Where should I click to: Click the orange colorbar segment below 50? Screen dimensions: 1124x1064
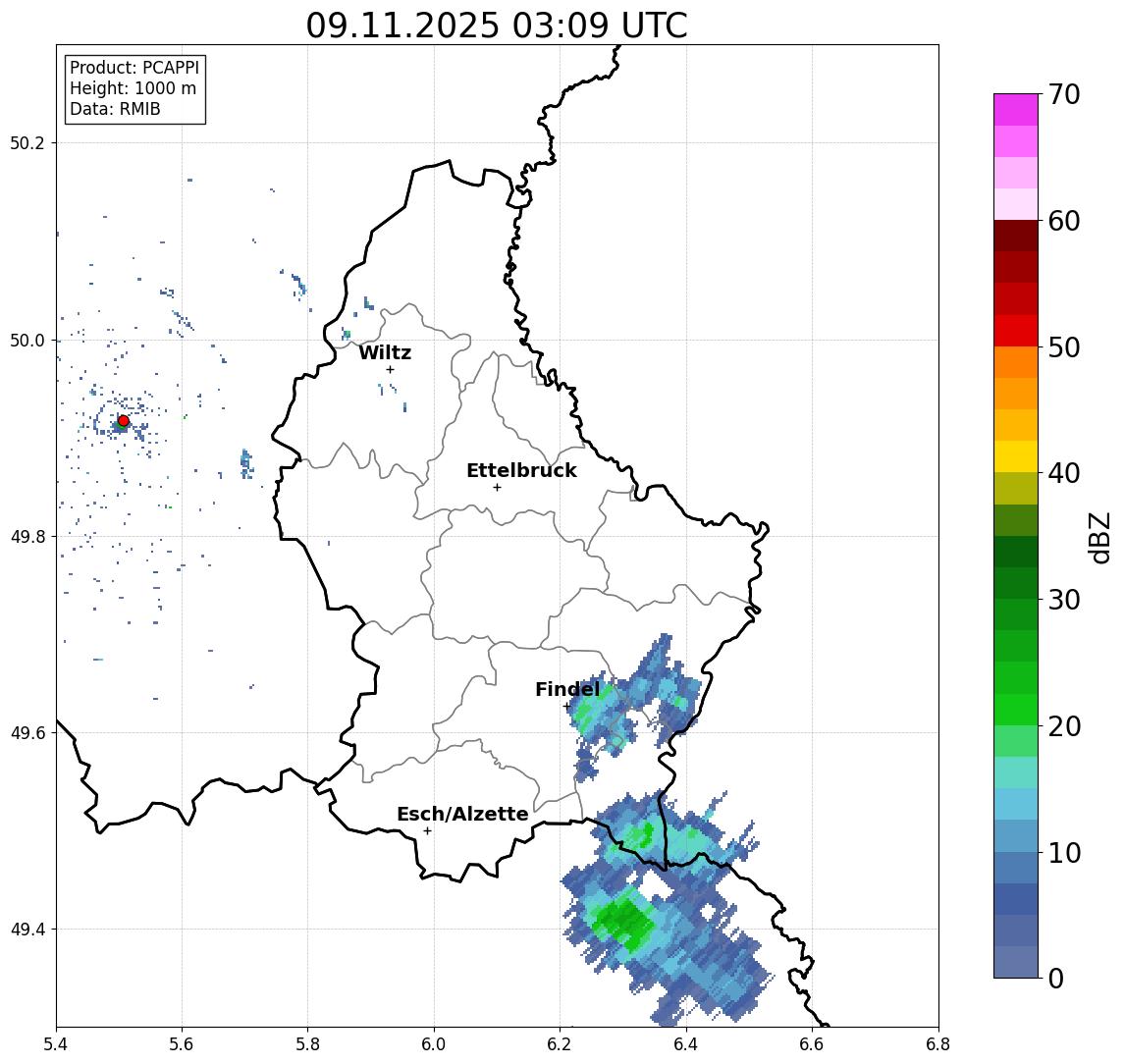(x=1016, y=362)
